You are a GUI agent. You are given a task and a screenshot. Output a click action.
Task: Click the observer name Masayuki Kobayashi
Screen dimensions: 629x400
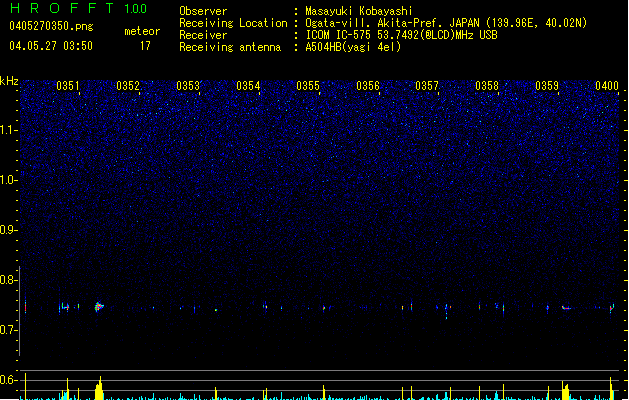click(x=359, y=11)
